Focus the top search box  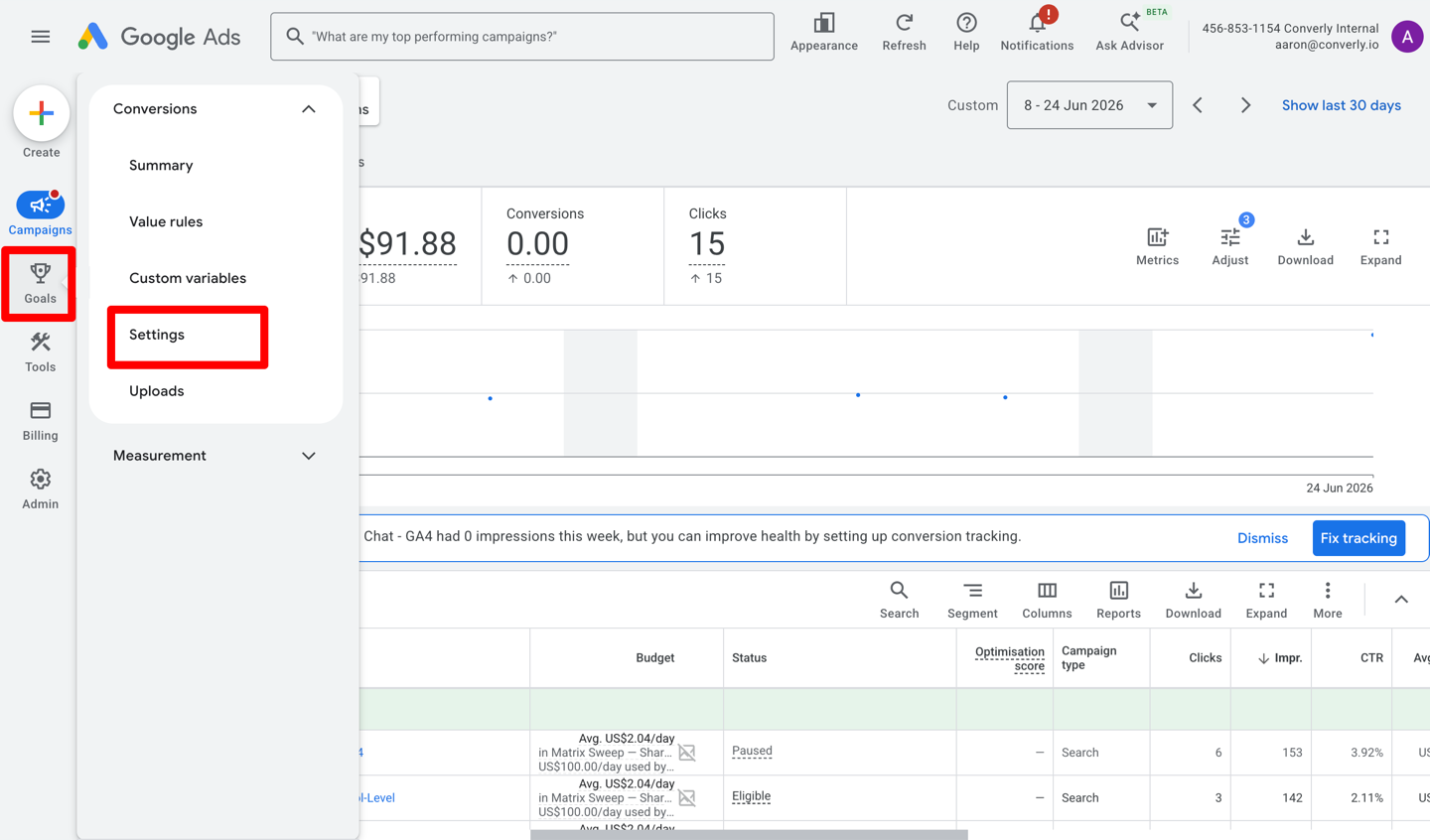point(522,37)
